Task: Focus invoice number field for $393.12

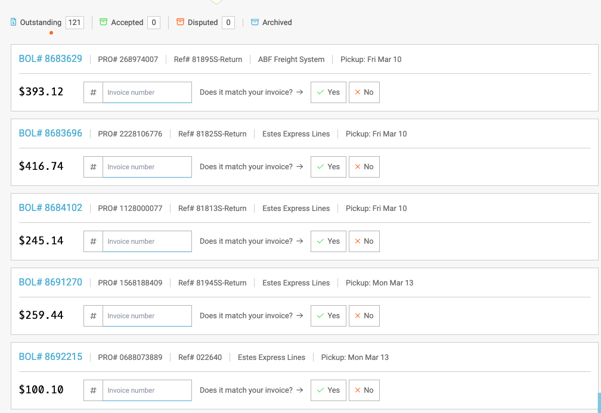Action: (x=147, y=92)
